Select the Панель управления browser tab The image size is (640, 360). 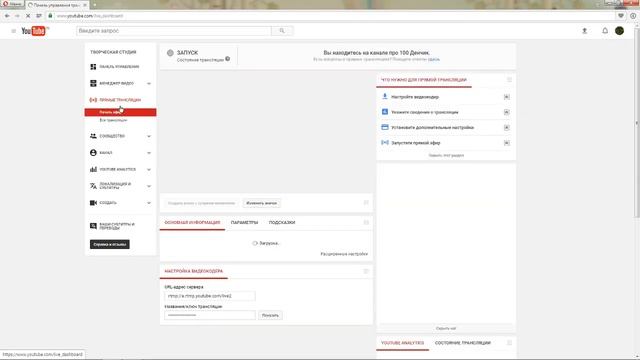click(56, 5)
